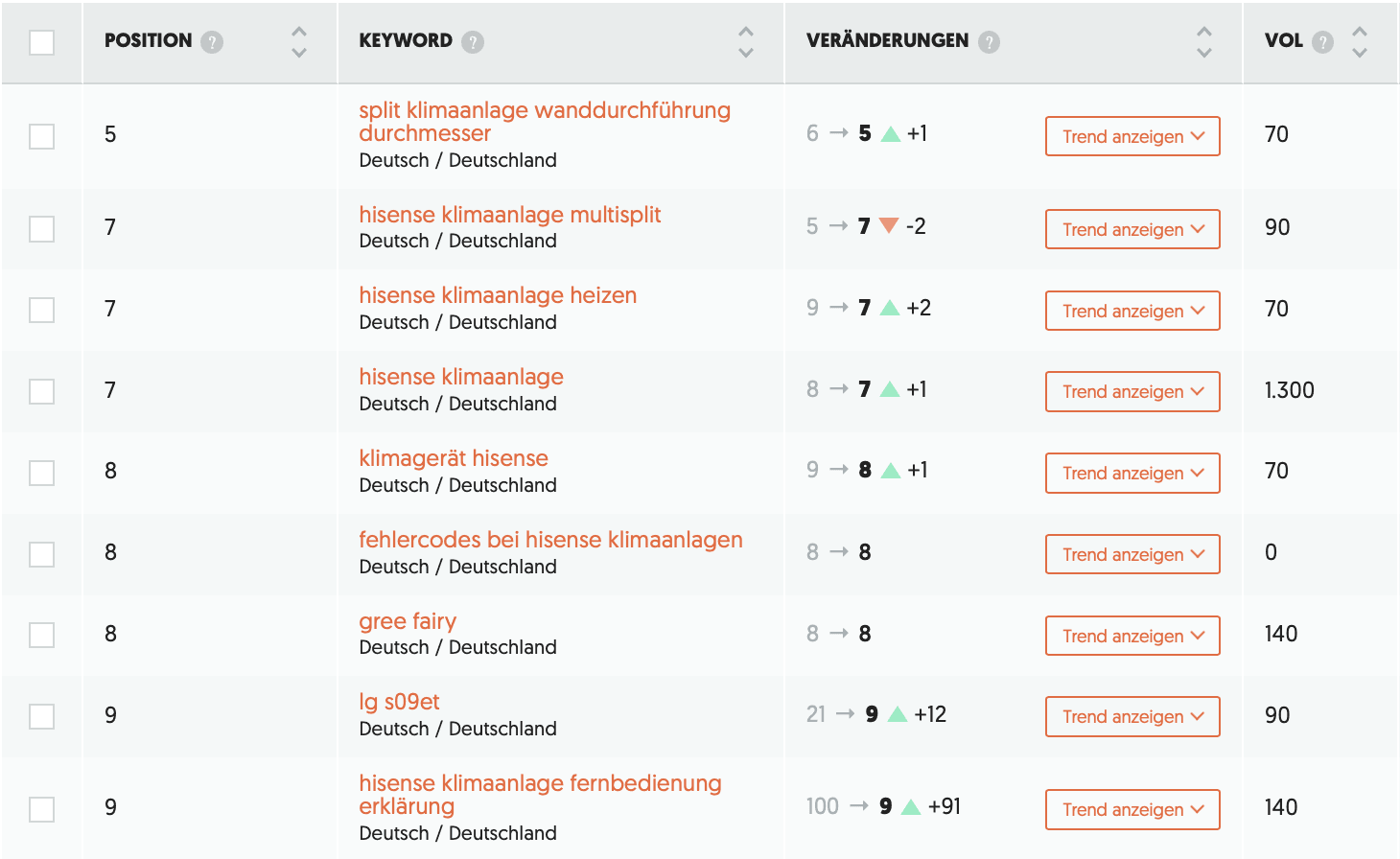Show trend for fehlercodes bei hisense klimaanlagen

tap(1132, 554)
